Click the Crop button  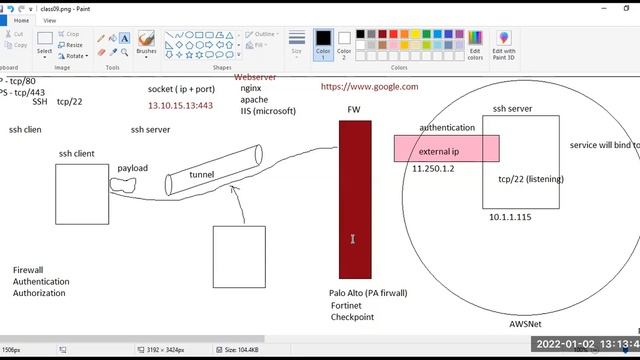[x=69, y=34]
